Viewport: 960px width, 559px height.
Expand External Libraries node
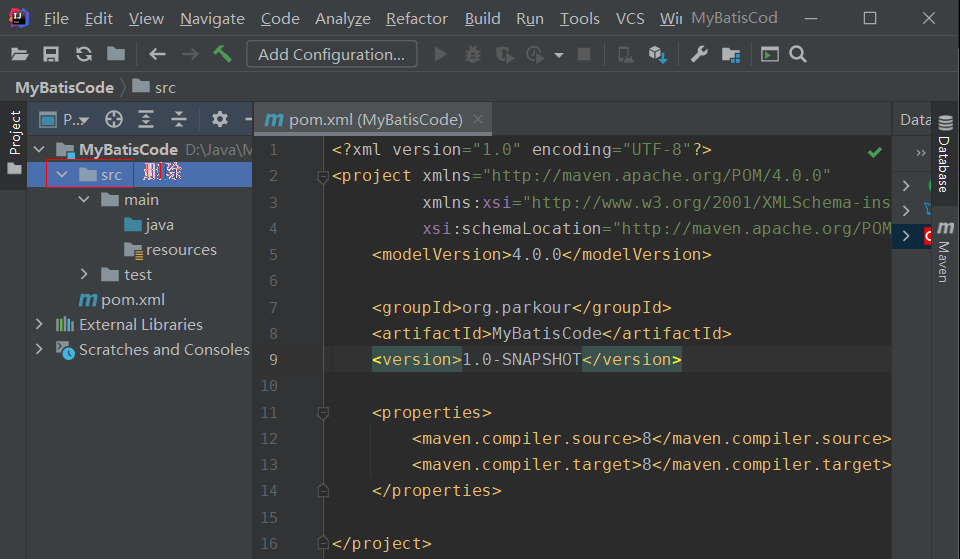coord(39,324)
